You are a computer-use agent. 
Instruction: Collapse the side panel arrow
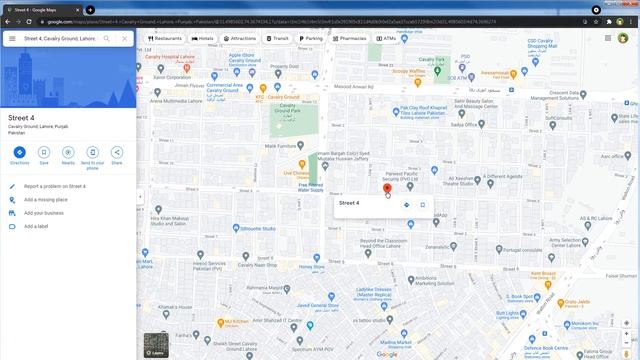(x=140, y=197)
